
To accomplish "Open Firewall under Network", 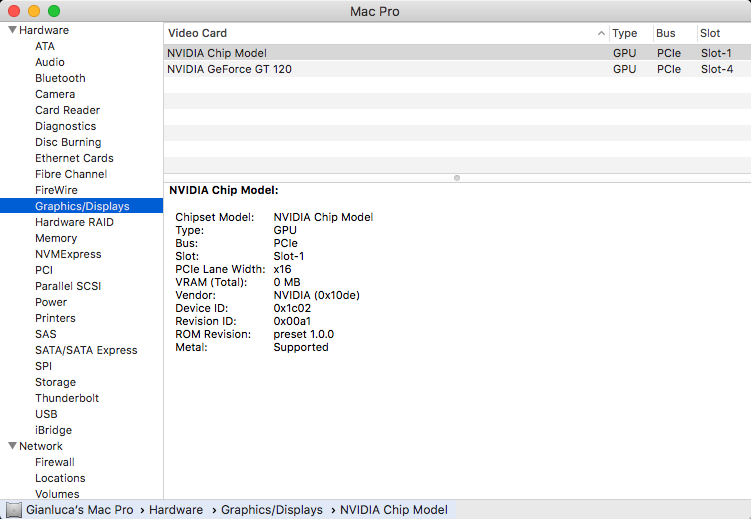I will pos(55,462).
